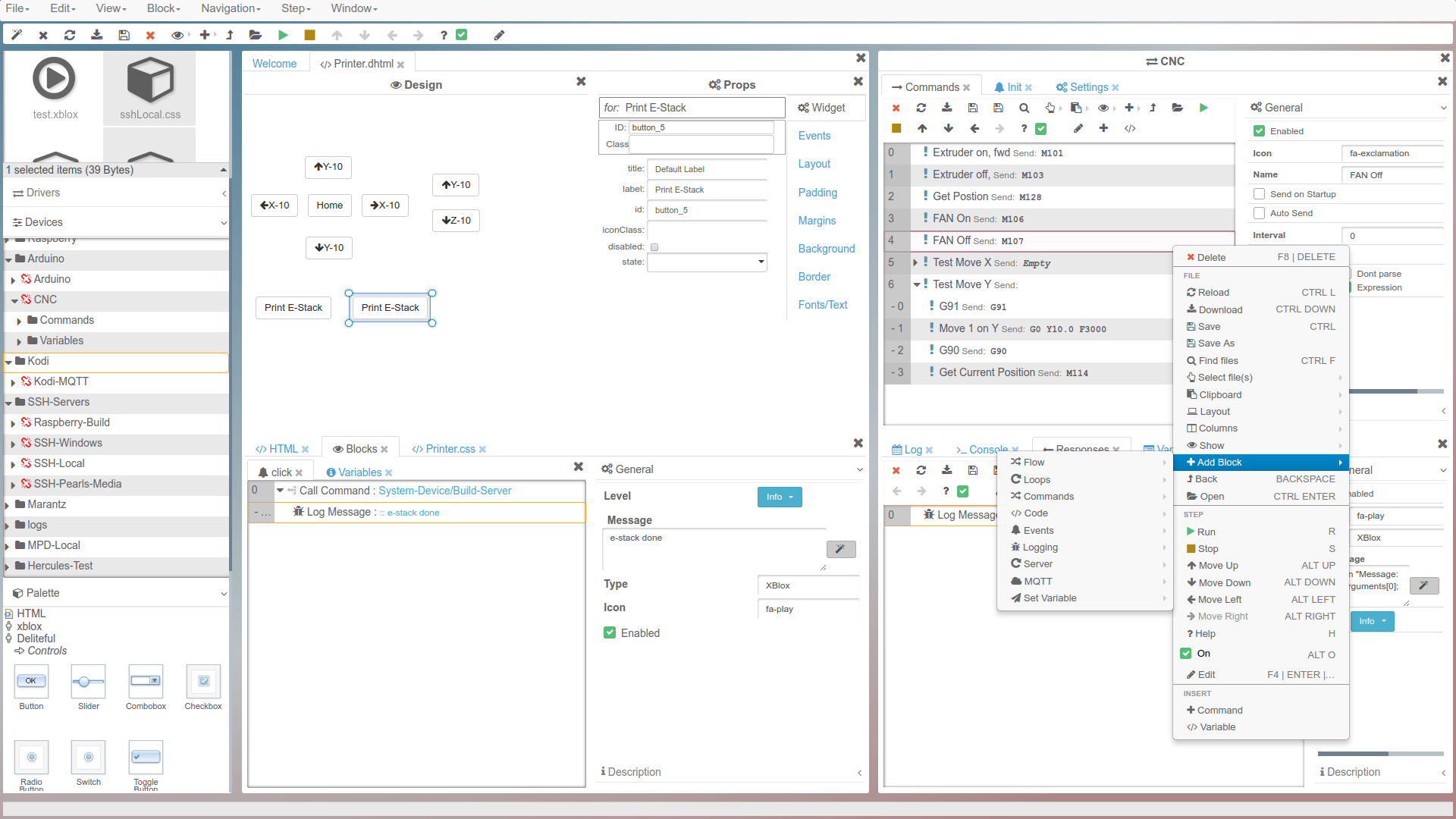
Task: Click the Reload icon in CNC commands toolbar
Action: point(921,108)
